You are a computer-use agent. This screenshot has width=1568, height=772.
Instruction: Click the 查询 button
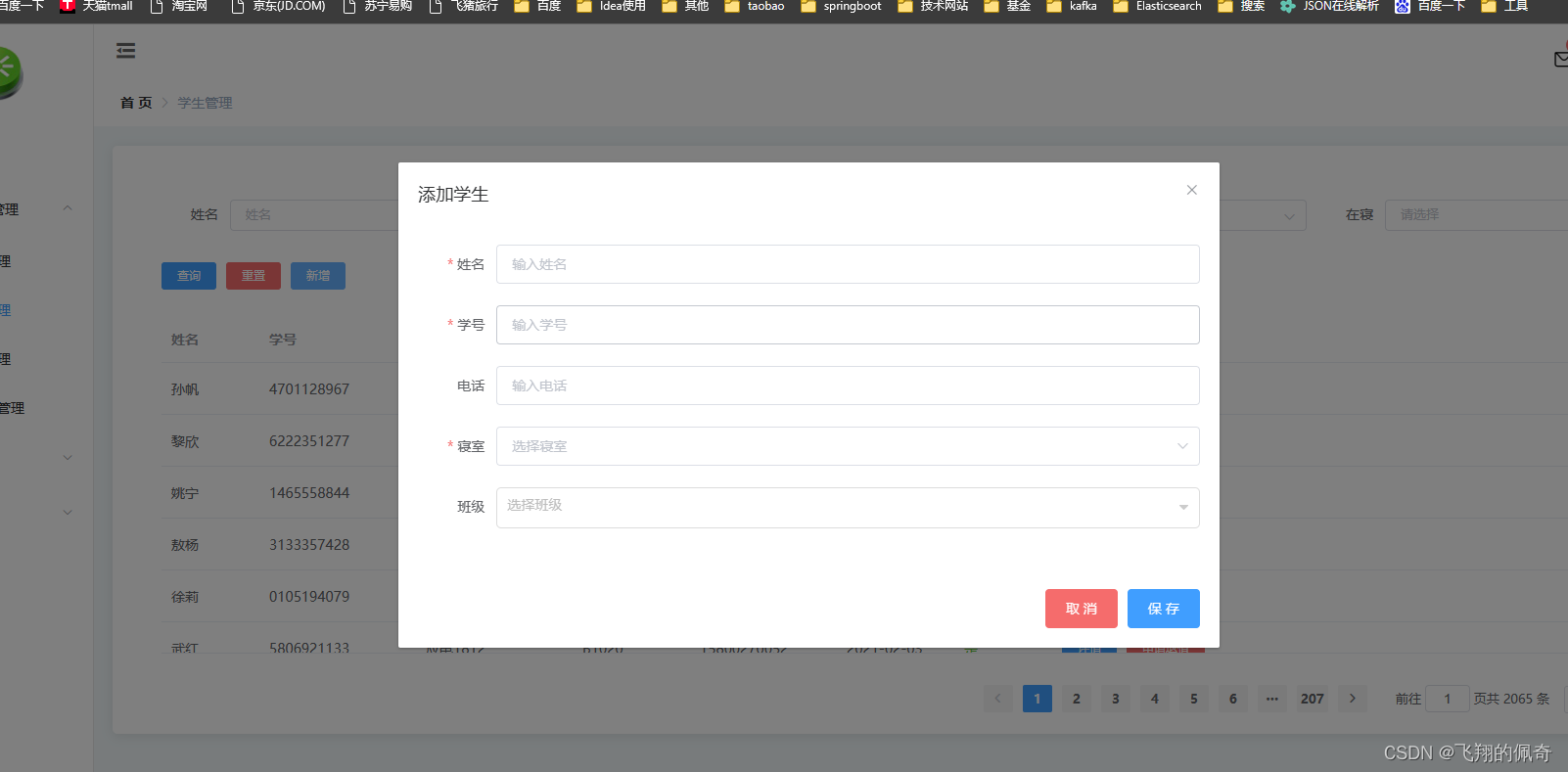189,276
